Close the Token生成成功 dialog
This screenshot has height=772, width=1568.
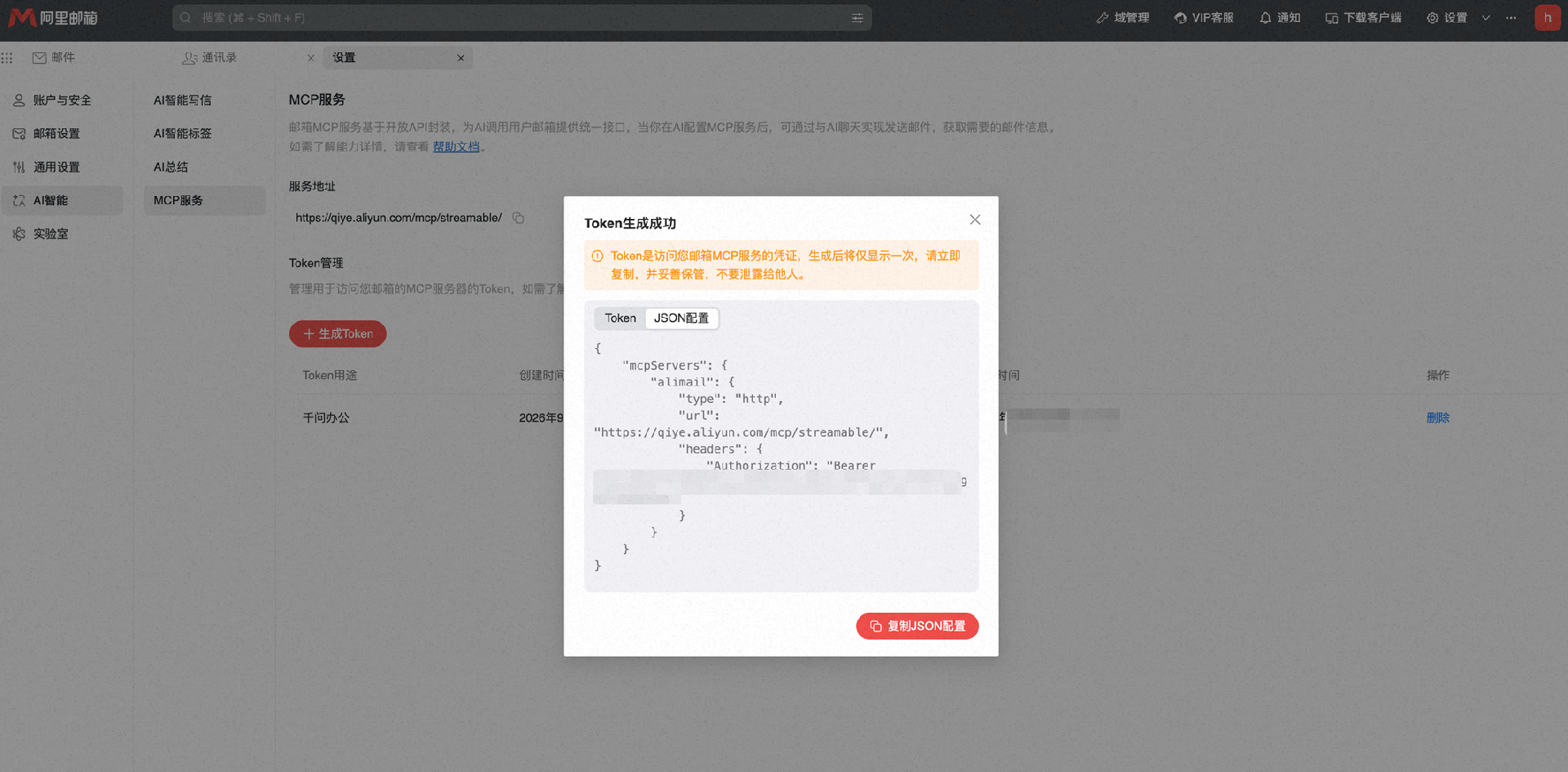(975, 220)
